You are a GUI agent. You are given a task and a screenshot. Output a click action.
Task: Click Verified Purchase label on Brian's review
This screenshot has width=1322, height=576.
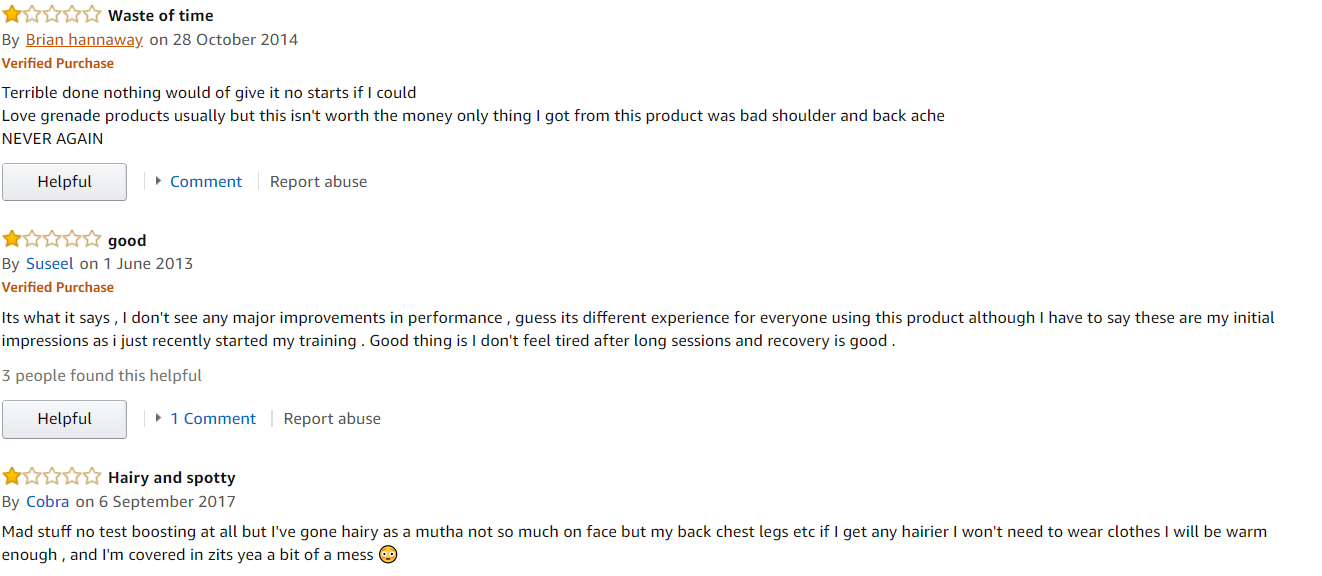tap(58, 63)
